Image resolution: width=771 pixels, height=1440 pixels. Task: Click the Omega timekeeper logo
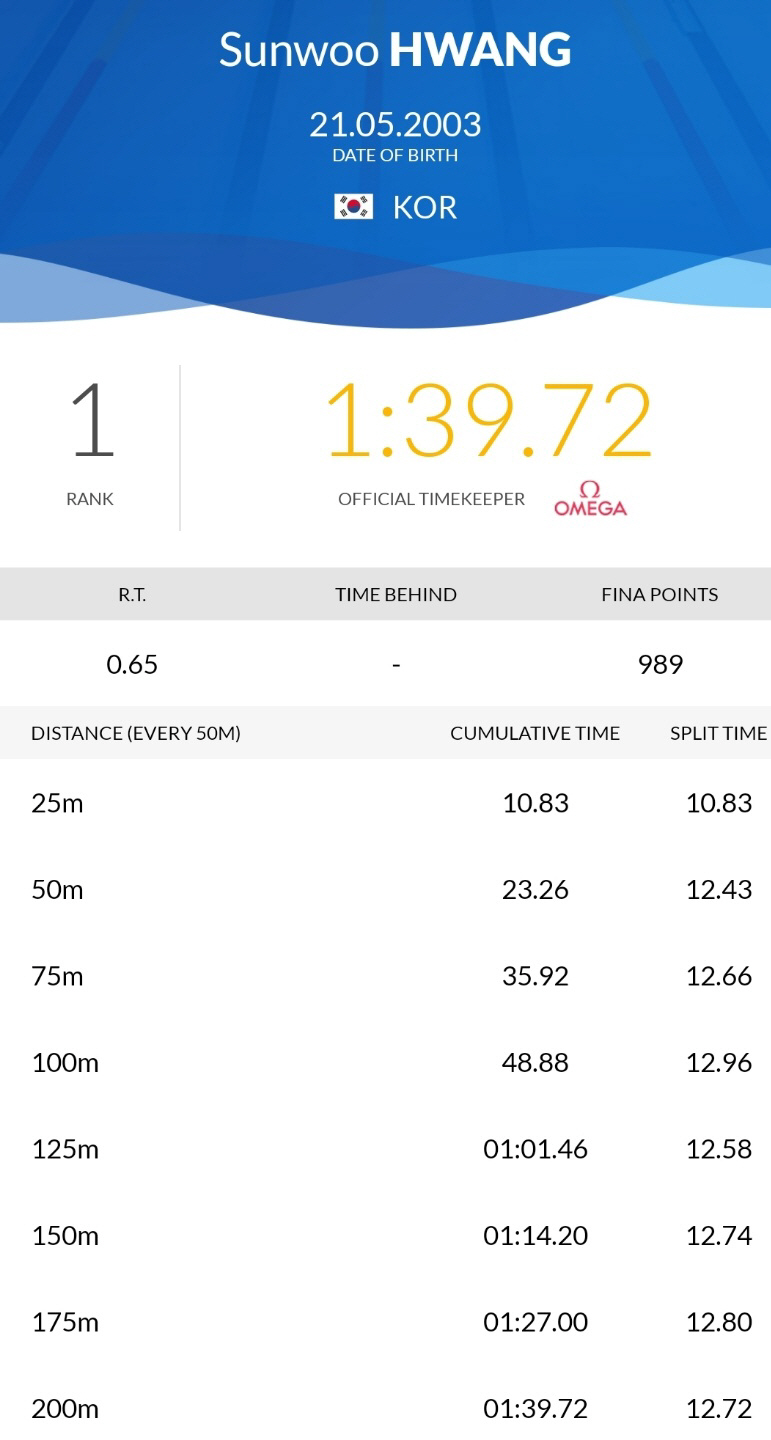(x=591, y=499)
